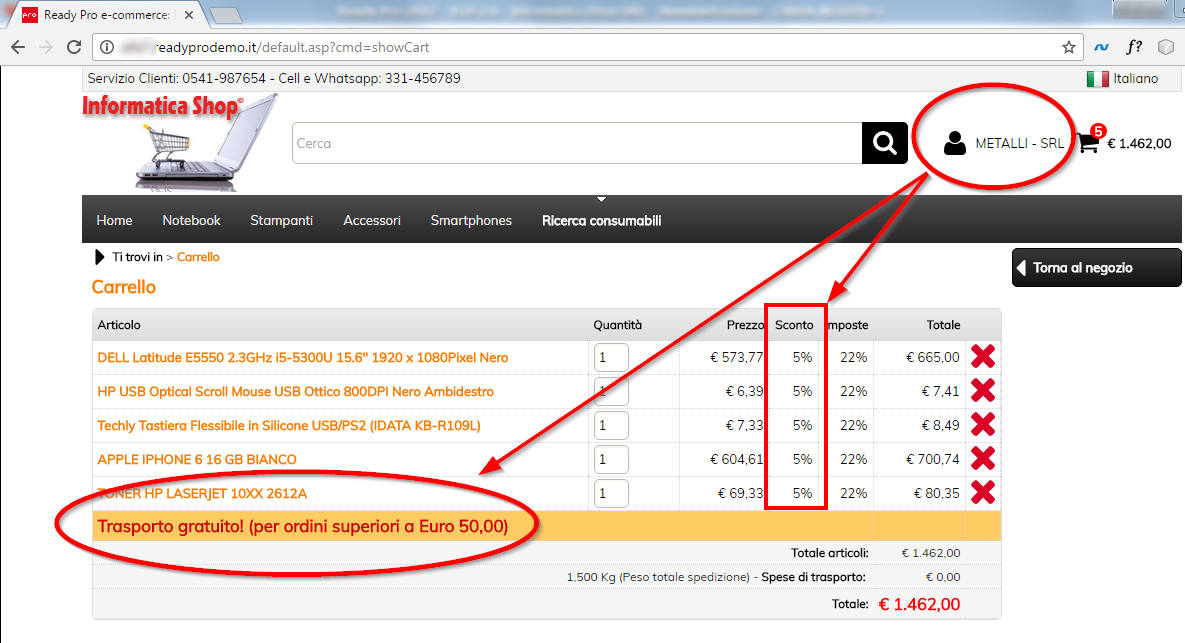Screen dimensions: 1185x643
Task: Click the Spese di trasporto value € 0,00
Action: [943, 577]
